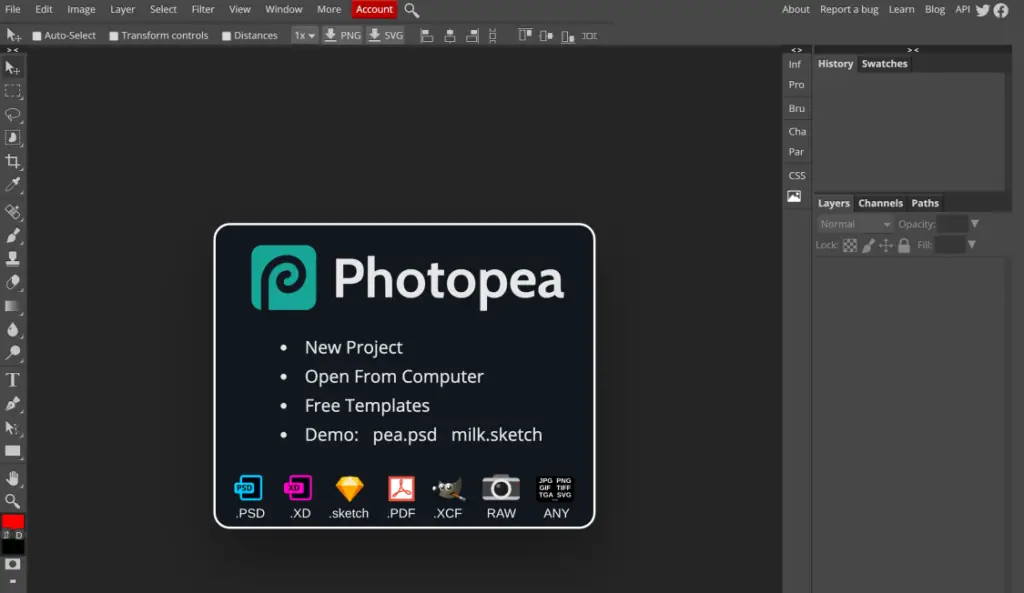The height and width of the screenshot is (593, 1024).
Task: Expand the side panel strip arrows
Action: 796,50
